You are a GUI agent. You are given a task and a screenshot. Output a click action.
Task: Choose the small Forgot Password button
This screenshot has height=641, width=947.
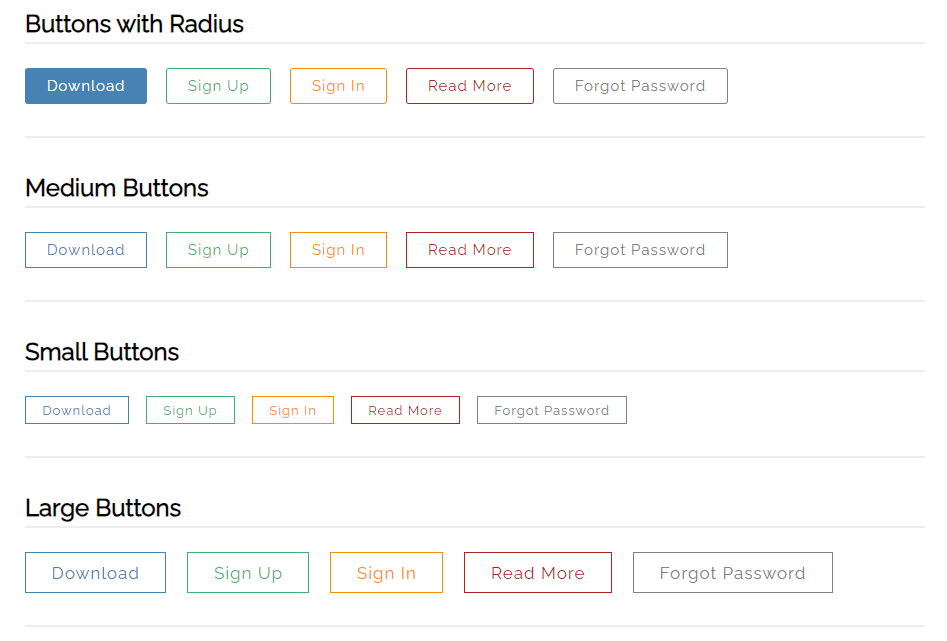552,410
